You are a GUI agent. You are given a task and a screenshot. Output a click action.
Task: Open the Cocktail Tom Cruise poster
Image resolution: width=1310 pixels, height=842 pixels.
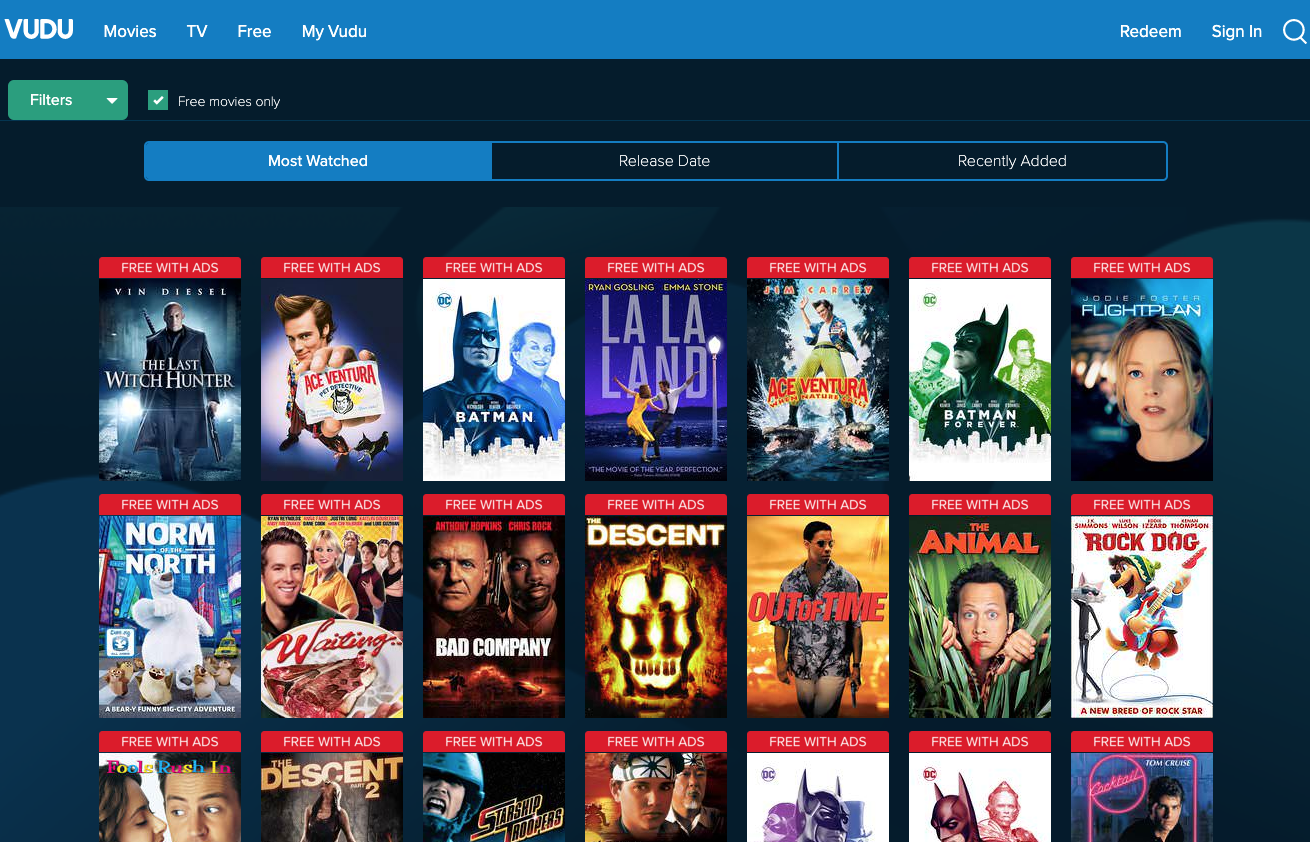tap(1142, 797)
